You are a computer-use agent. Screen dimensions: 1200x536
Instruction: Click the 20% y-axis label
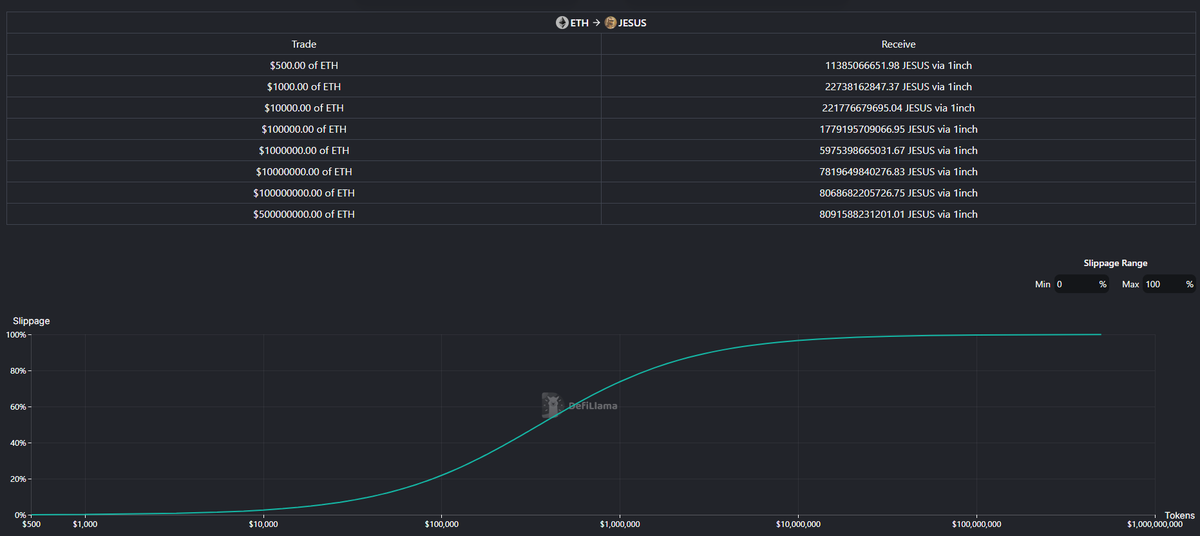(x=18, y=479)
